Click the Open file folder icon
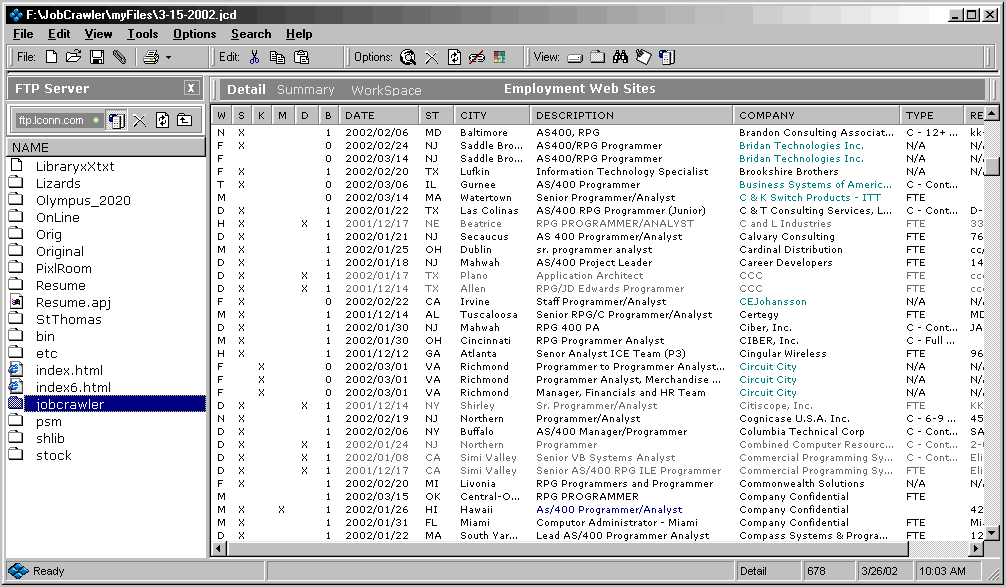 (x=73, y=57)
